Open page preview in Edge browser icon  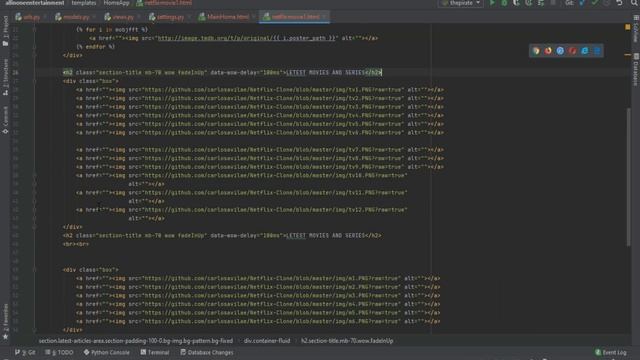[x=597, y=51]
